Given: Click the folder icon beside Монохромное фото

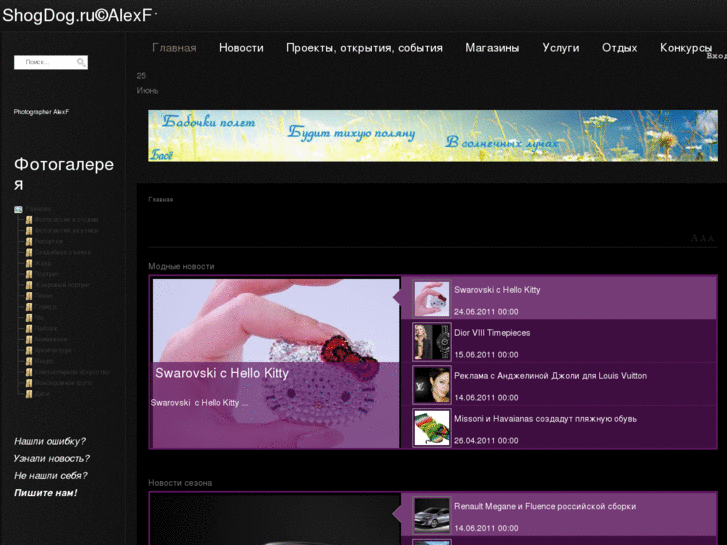Looking at the screenshot, I should tap(29, 383).
